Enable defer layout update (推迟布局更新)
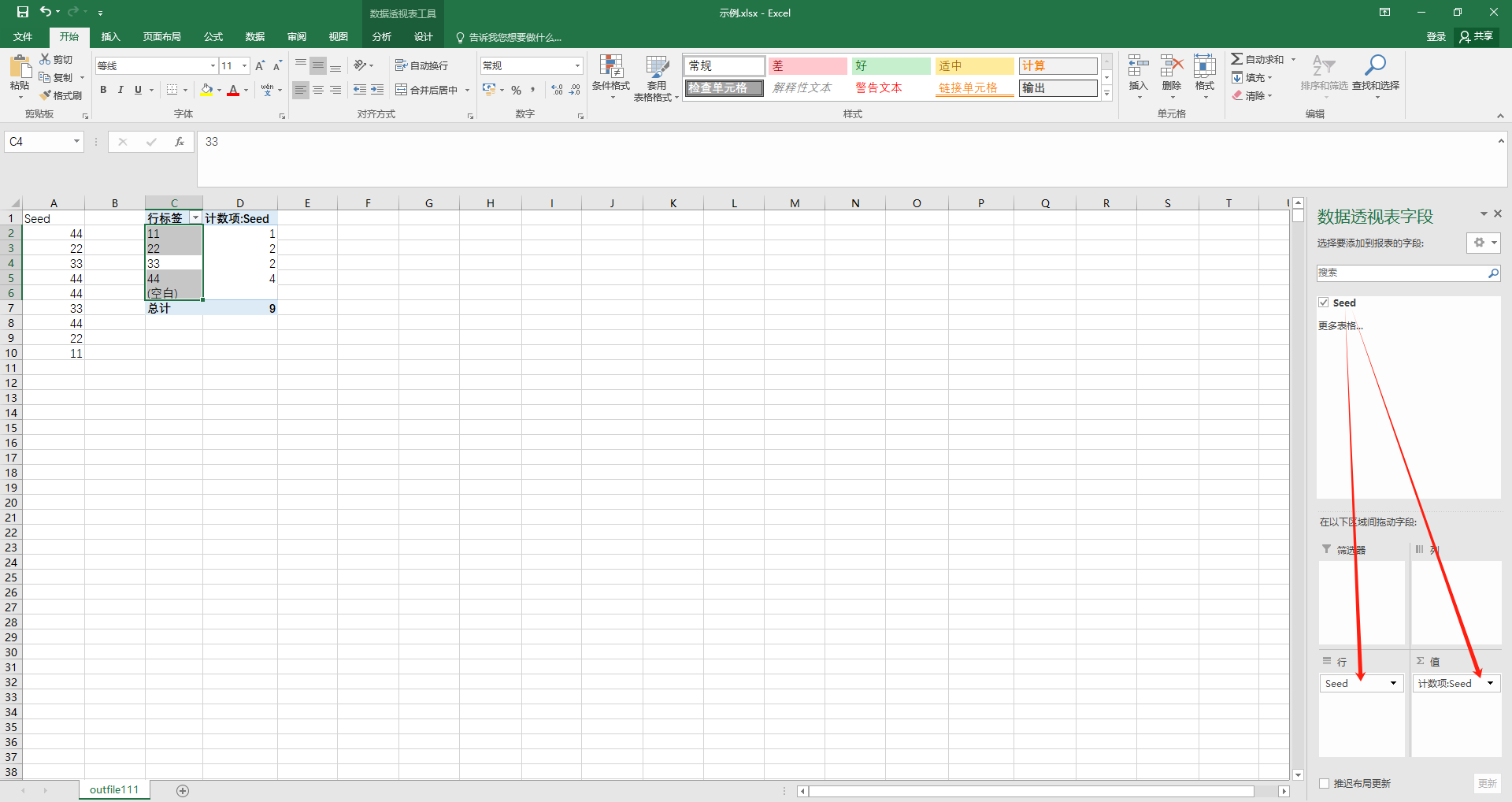This screenshot has width=1512, height=802. tap(1325, 783)
